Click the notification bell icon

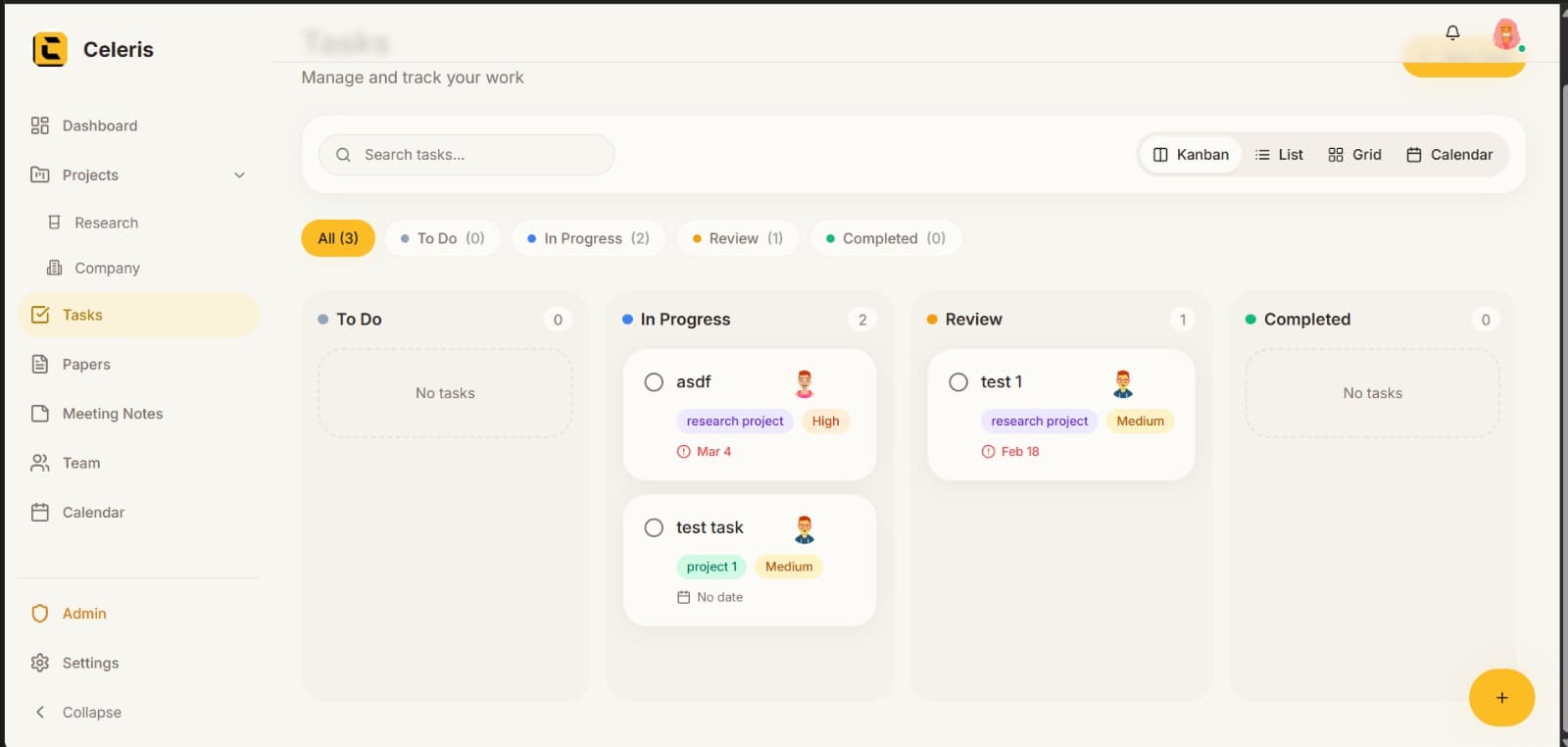(x=1452, y=33)
